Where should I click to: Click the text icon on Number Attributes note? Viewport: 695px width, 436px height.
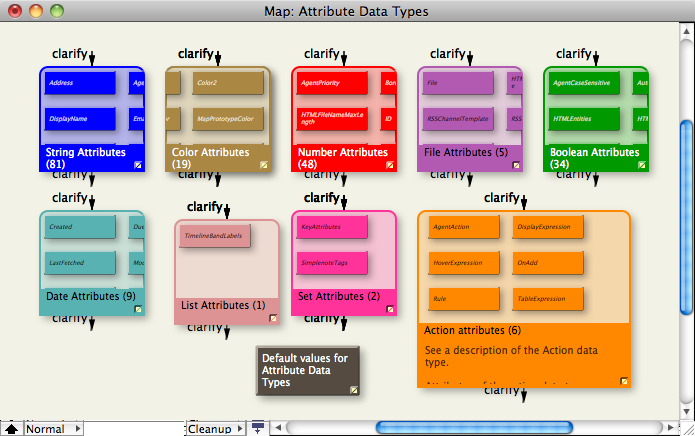click(x=390, y=164)
